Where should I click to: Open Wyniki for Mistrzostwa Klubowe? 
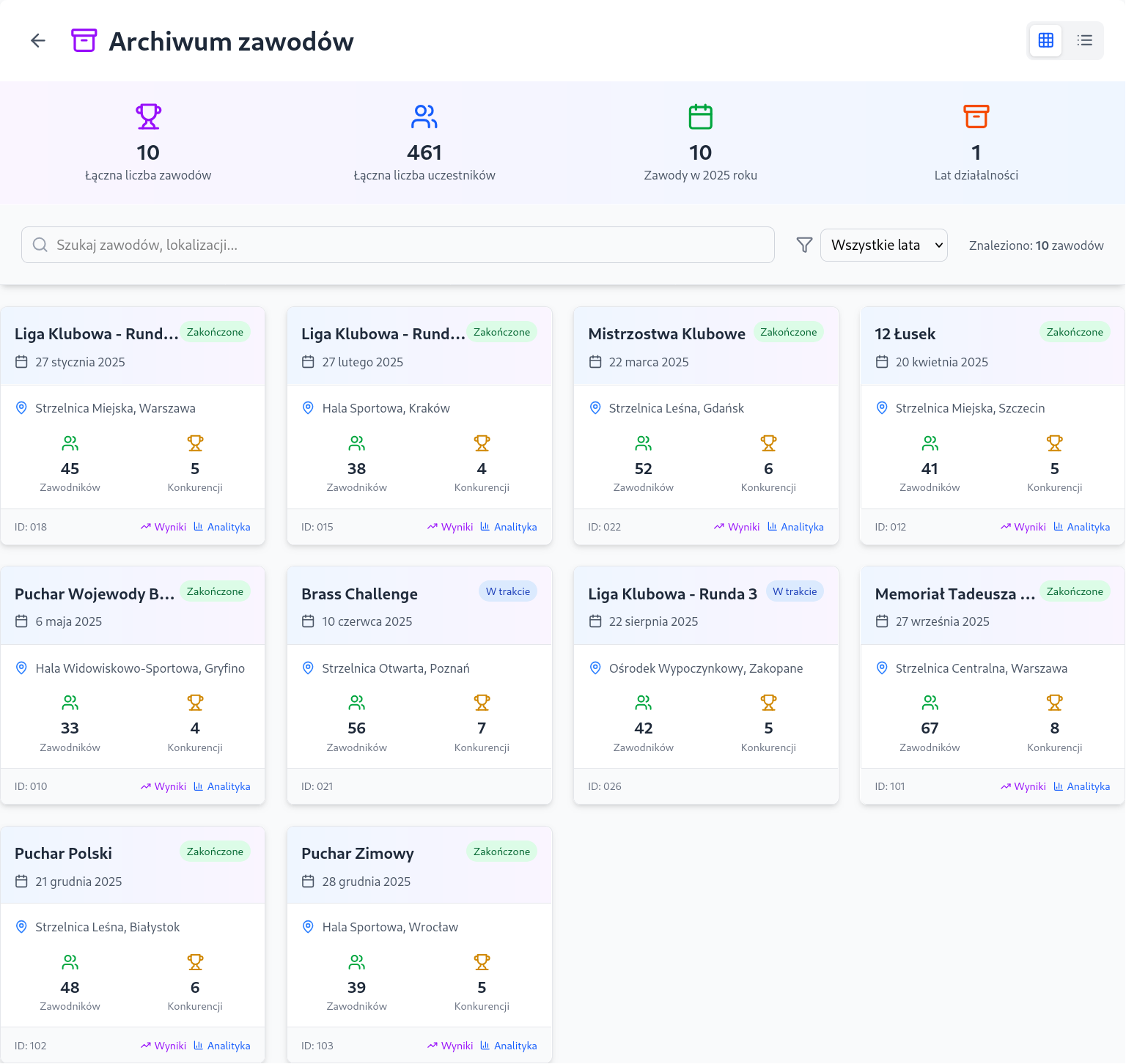point(737,527)
